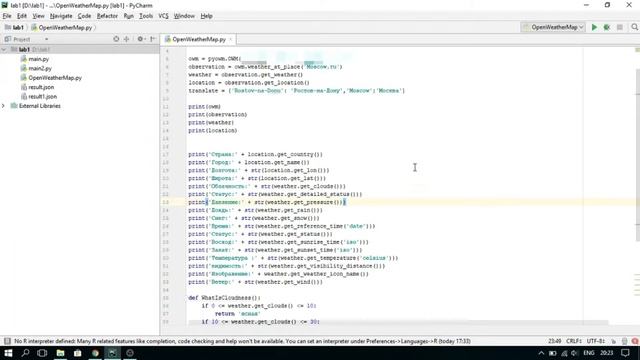This screenshot has height=360, width=640.
Task: Open the Navigate menu
Action: click(x=61, y=16)
